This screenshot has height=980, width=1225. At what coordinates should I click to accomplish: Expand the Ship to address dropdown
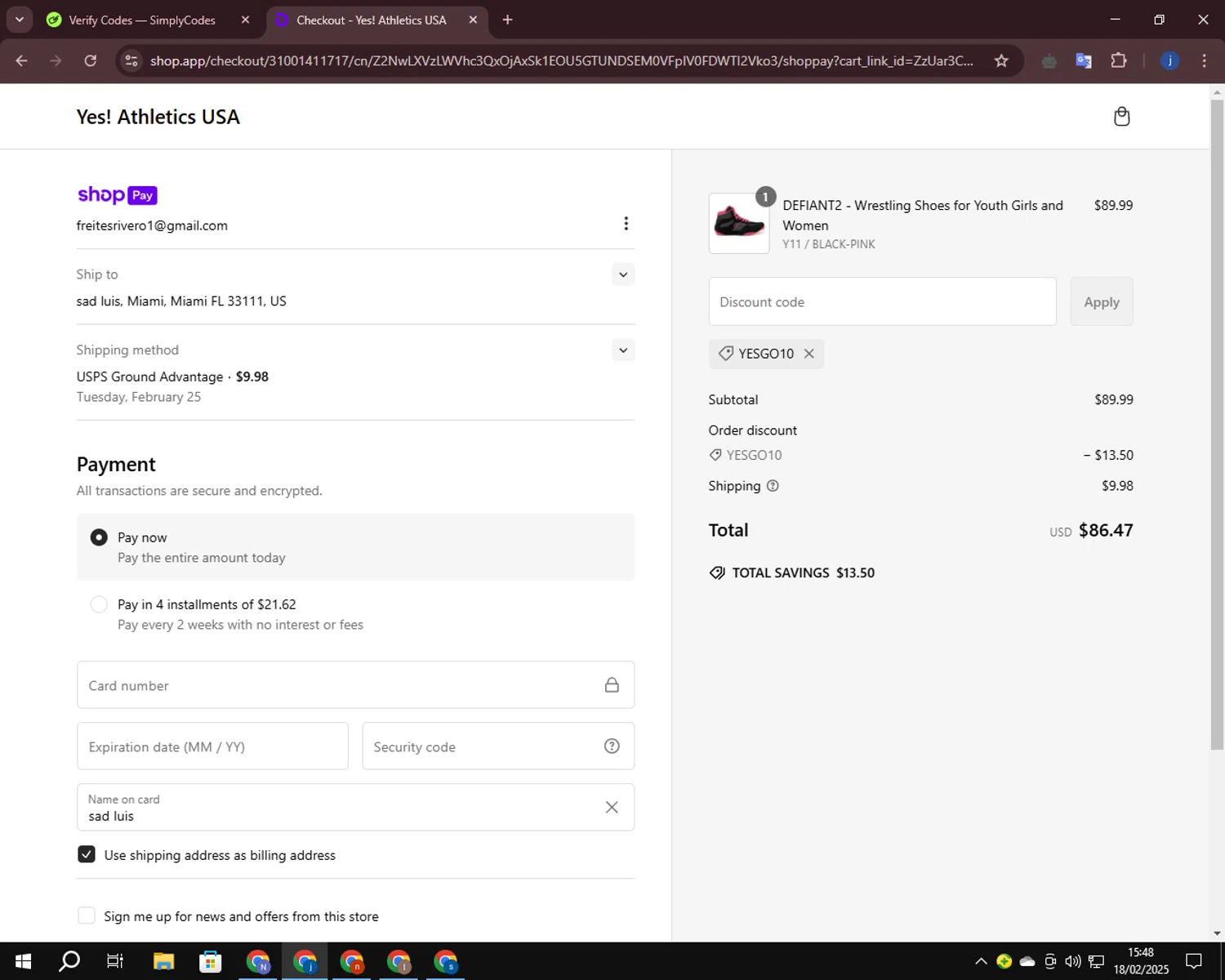tap(623, 274)
